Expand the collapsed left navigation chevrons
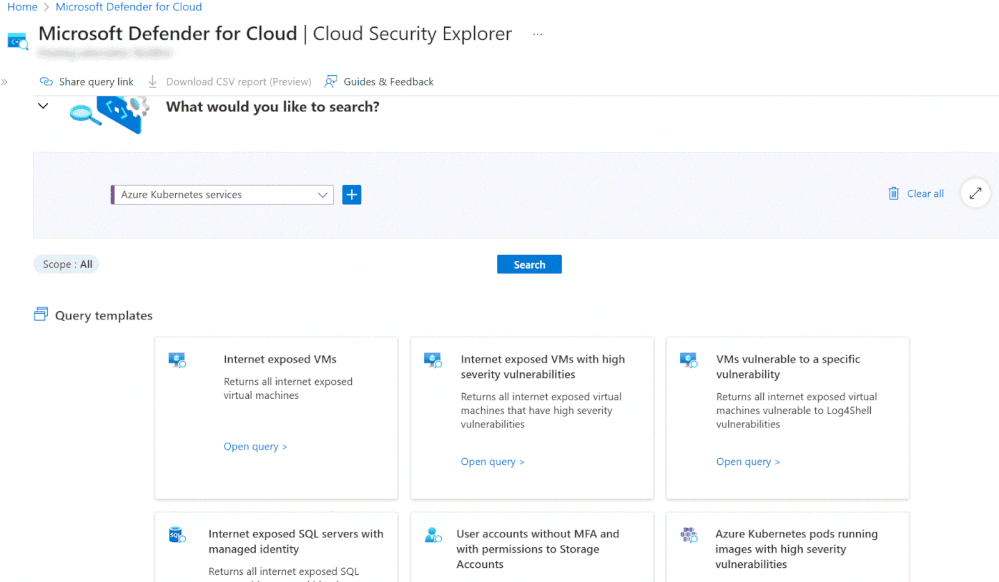 click(x=4, y=82)
